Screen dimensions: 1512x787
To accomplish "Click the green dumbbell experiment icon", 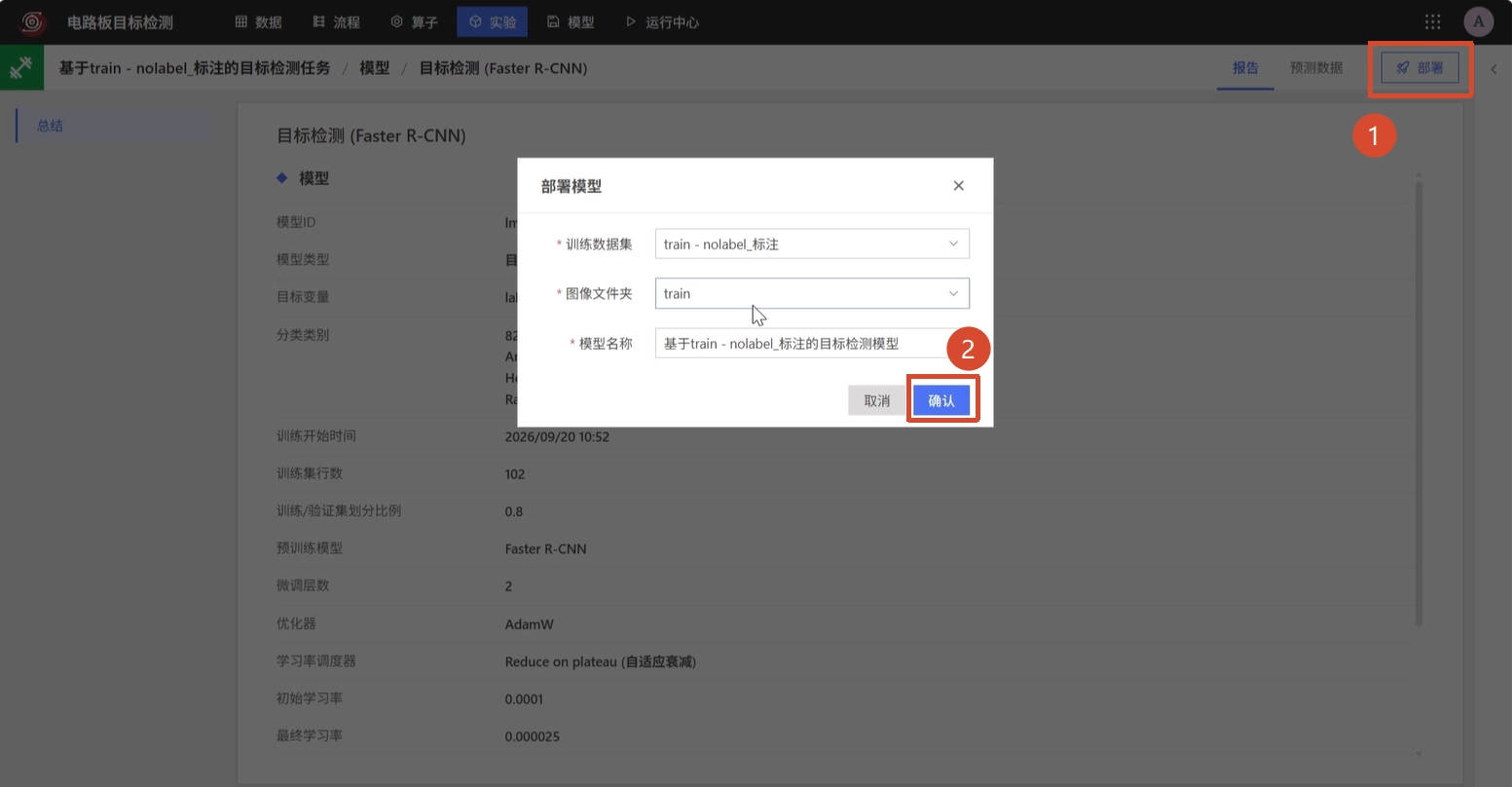I will 21,67.
